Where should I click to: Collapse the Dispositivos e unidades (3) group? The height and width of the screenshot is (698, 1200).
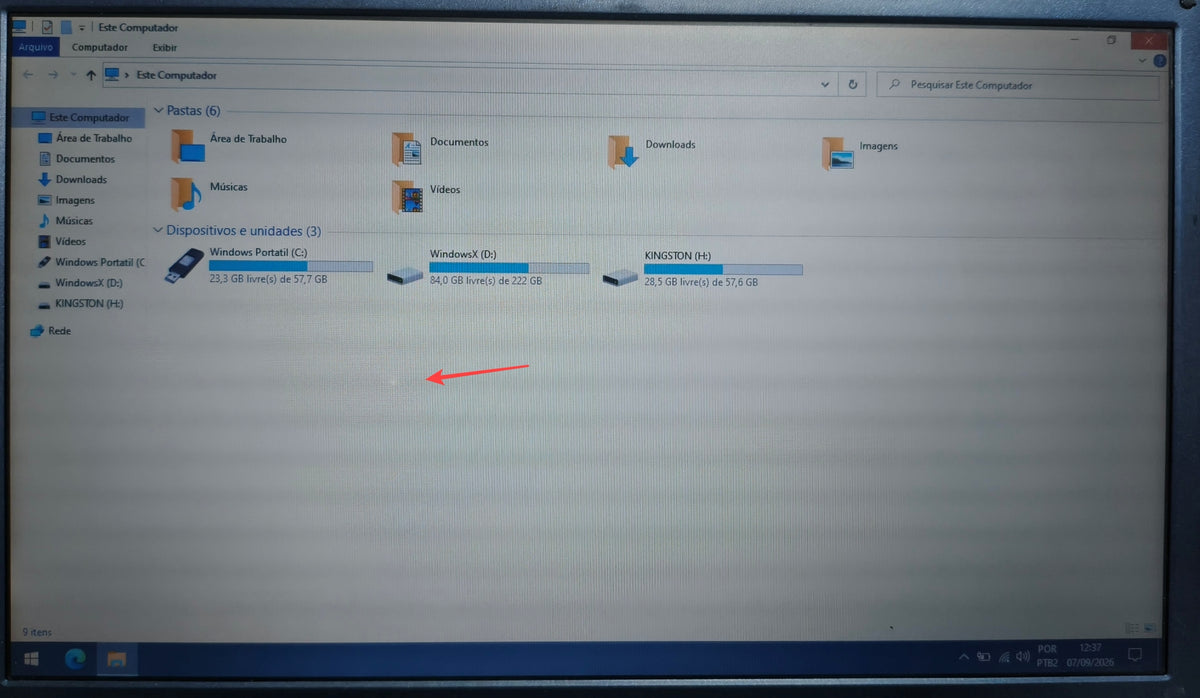tap(158, 230)
